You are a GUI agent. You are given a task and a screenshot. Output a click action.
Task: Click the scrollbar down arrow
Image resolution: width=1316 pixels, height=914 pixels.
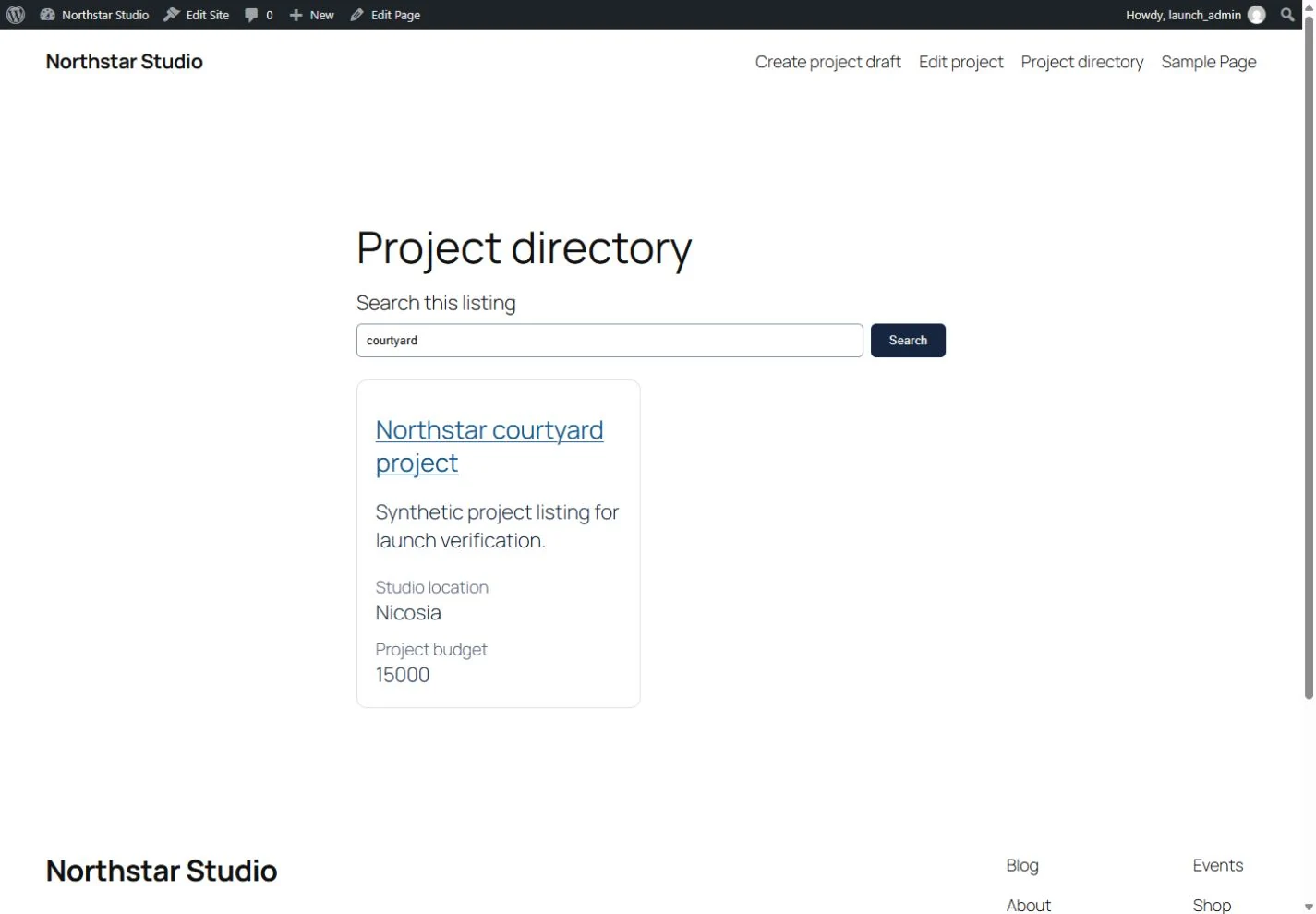pyautogui.click(x=1309, y=907)
